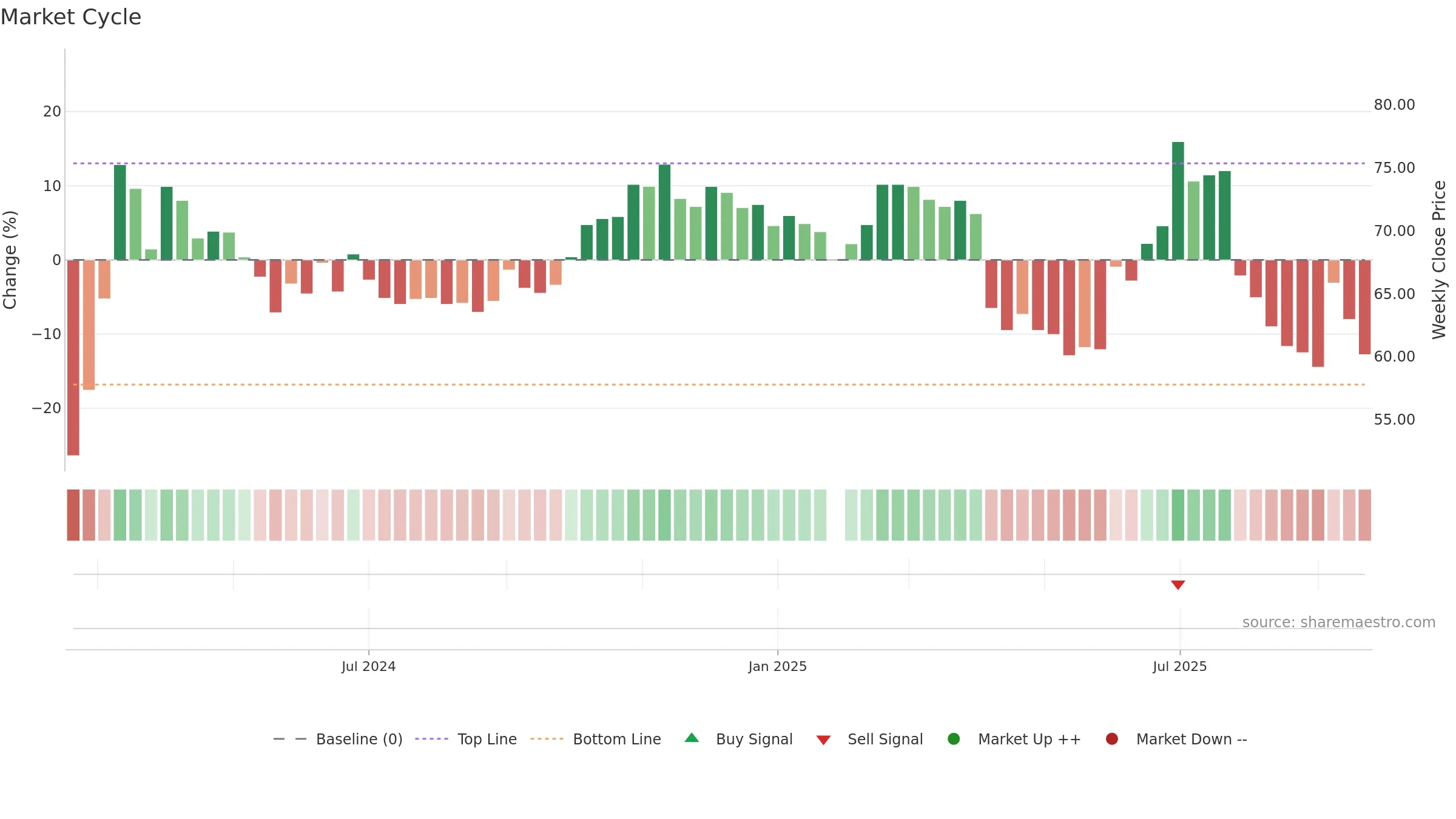Click the 55.00 price tick label
1456x819 pixels.
point(1394,420)
